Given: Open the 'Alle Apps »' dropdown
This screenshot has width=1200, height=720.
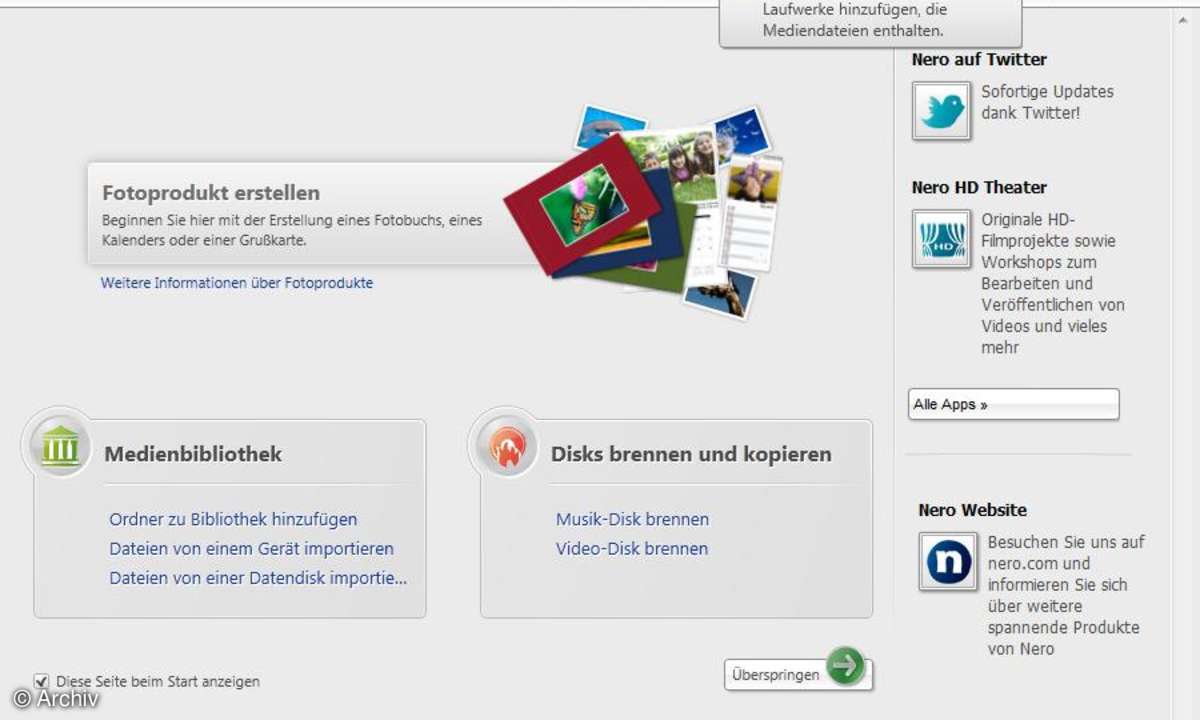Looking at the screenshot, I should [x=1014, y=404].
